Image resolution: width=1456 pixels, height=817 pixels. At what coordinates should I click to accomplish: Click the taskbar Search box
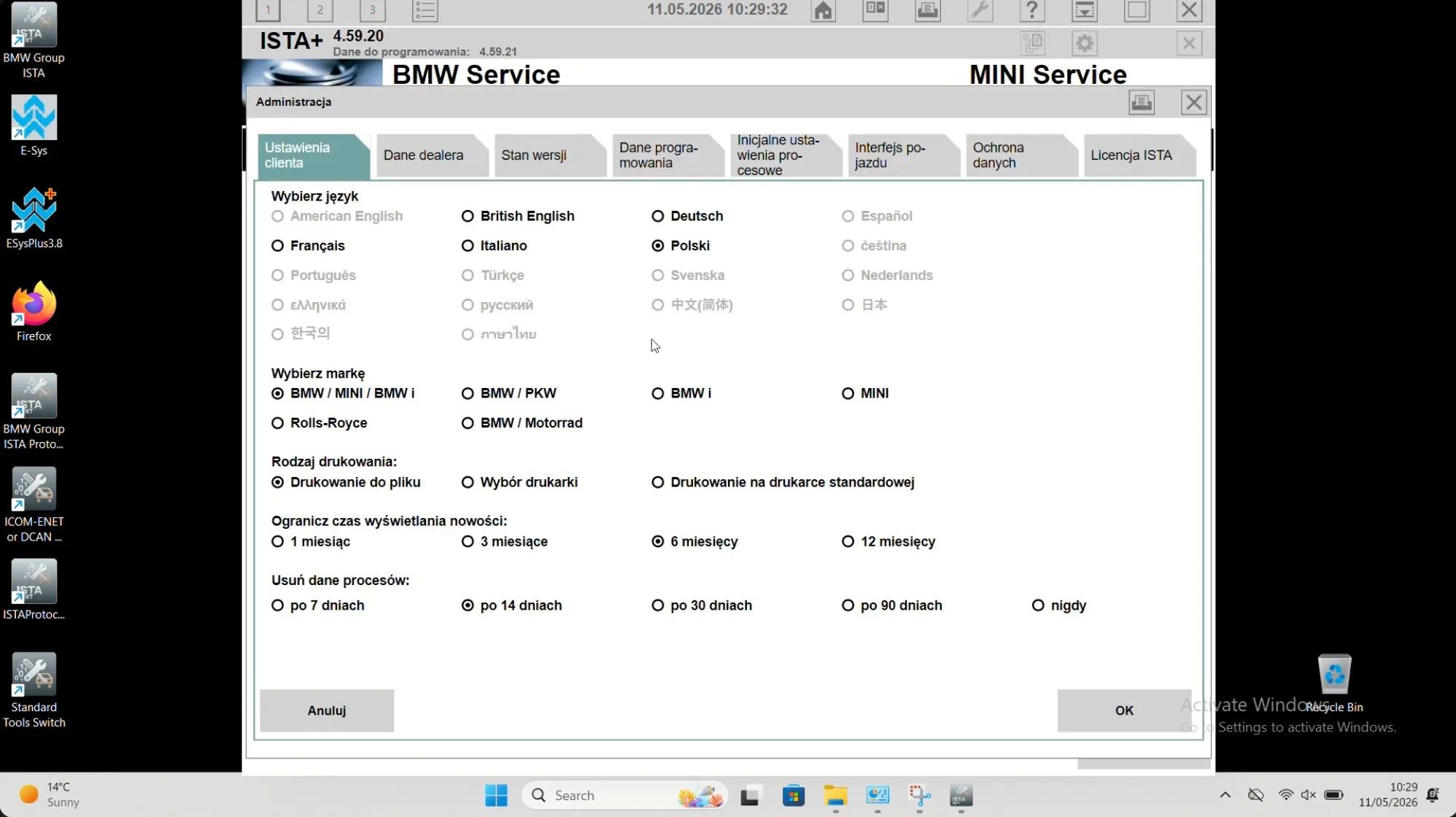tap(625, 795)
